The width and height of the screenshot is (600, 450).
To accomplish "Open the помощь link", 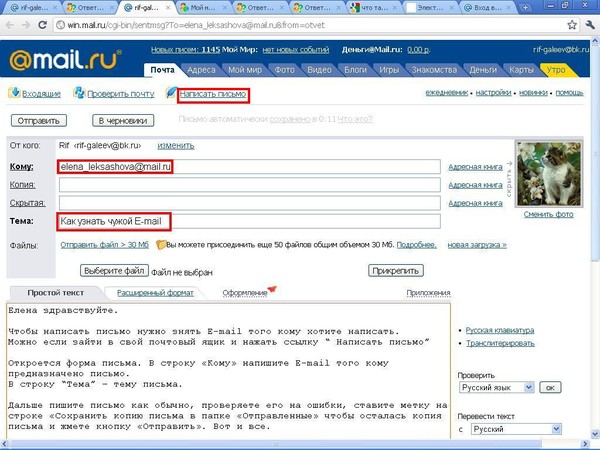I will (569, 92).
